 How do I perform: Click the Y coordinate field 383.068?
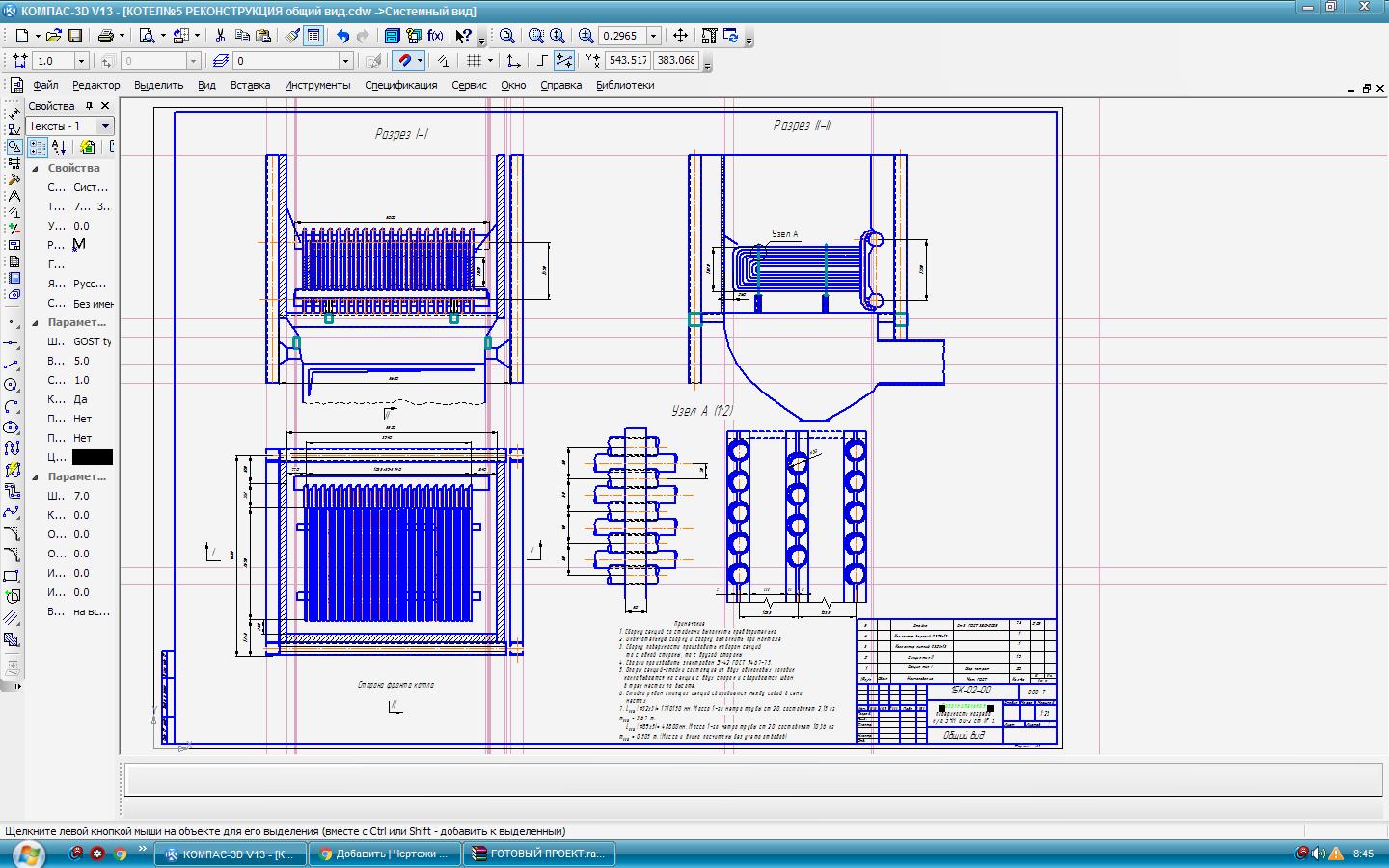pyautogui.click(x=676, y=60)
